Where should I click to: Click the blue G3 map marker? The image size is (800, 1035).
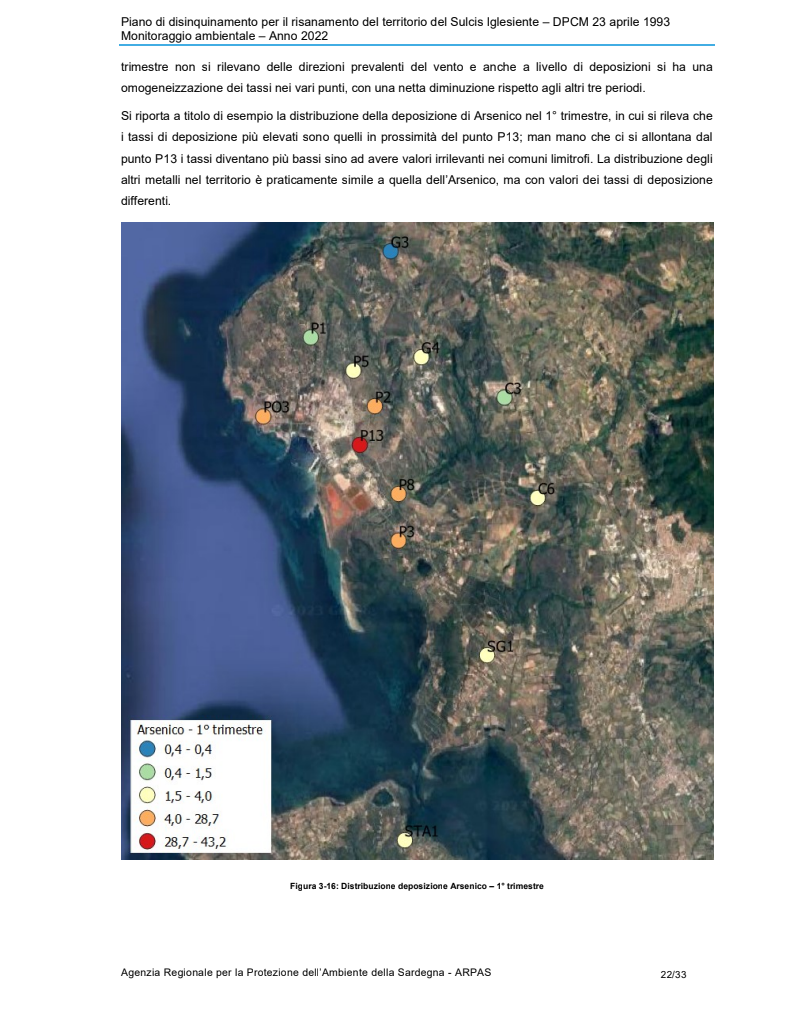point(391,252)
